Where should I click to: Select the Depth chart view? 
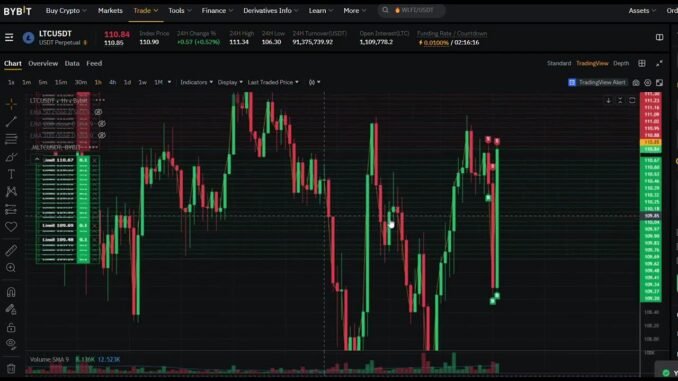pyautogui.click(x=621, y=63)
